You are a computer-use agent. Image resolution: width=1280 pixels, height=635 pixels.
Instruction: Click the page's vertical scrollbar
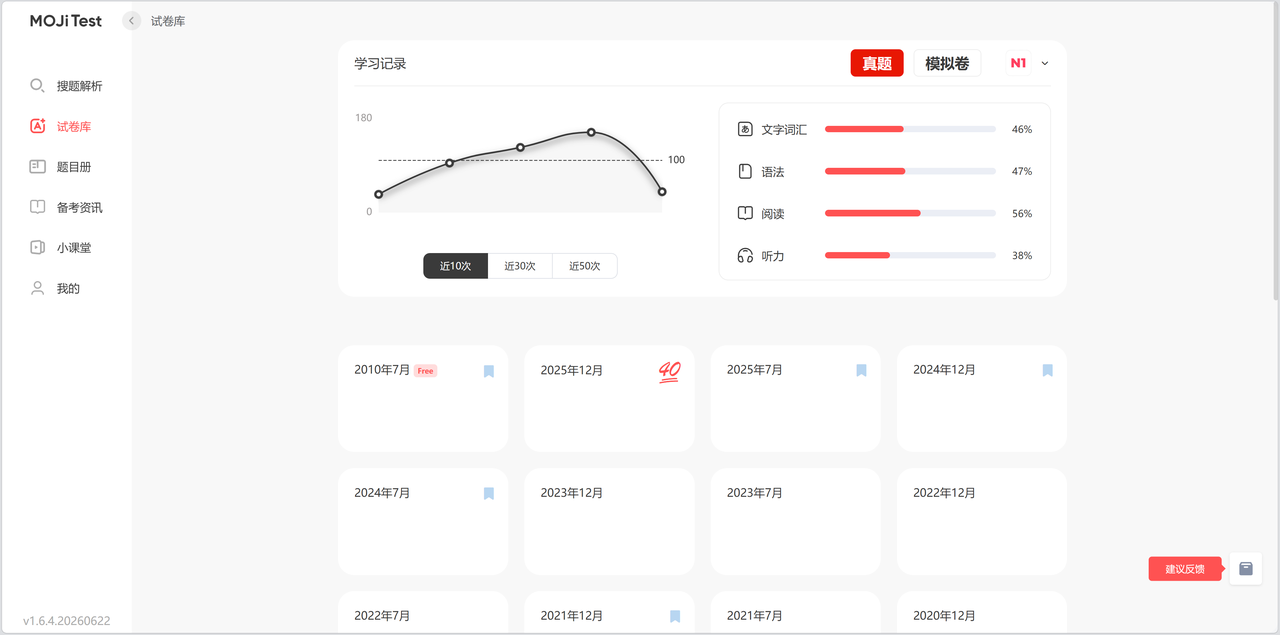tap(1276, 150)
